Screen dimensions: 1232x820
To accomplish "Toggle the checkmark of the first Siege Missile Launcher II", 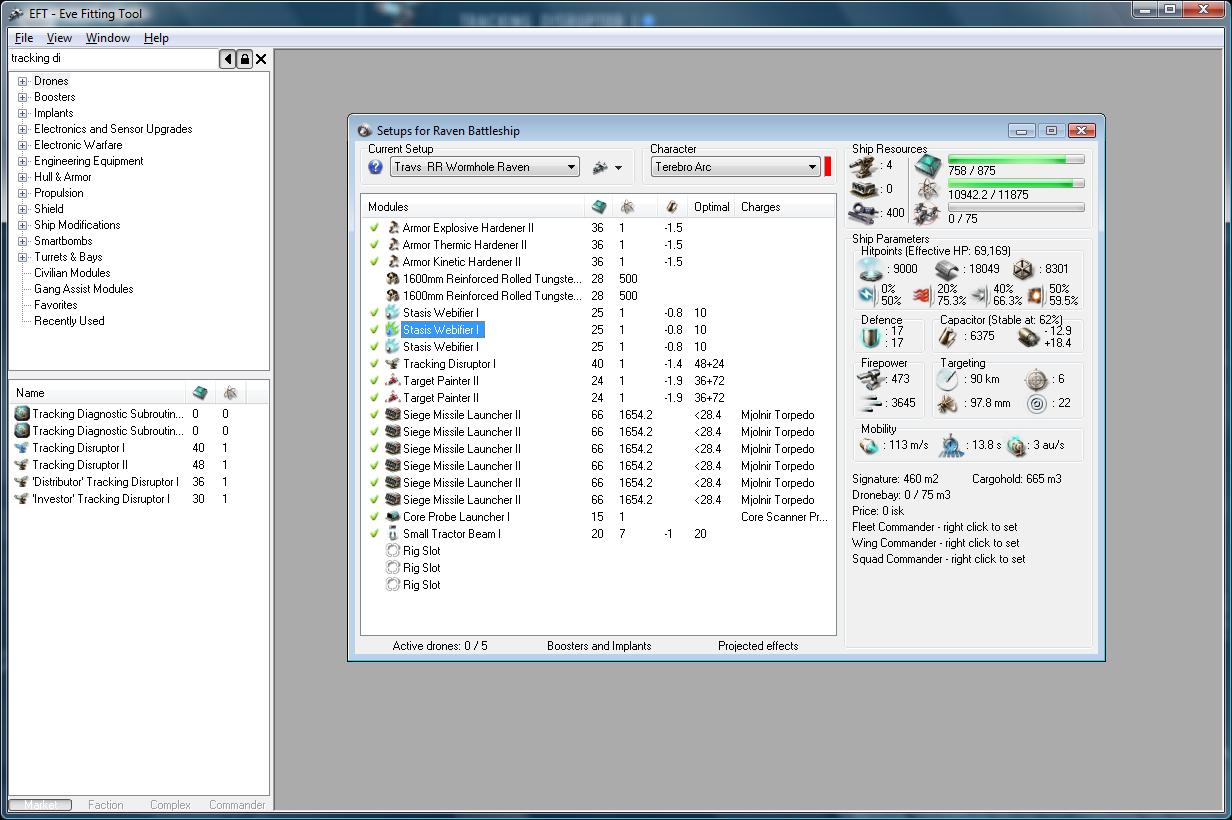I will point(375,415).
